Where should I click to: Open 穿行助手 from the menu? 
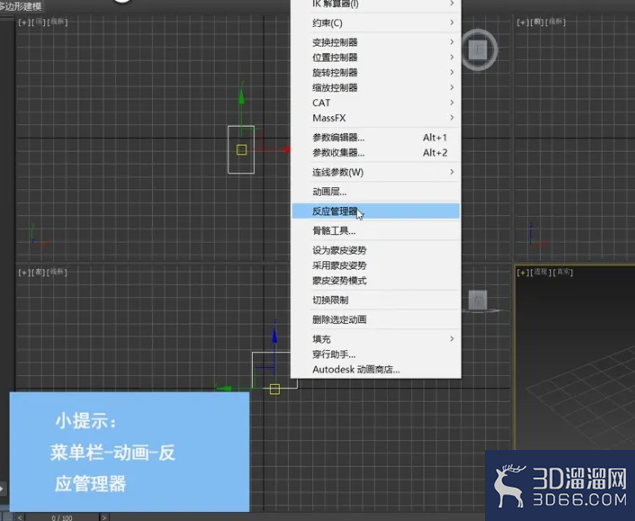(x=375, y=354)
